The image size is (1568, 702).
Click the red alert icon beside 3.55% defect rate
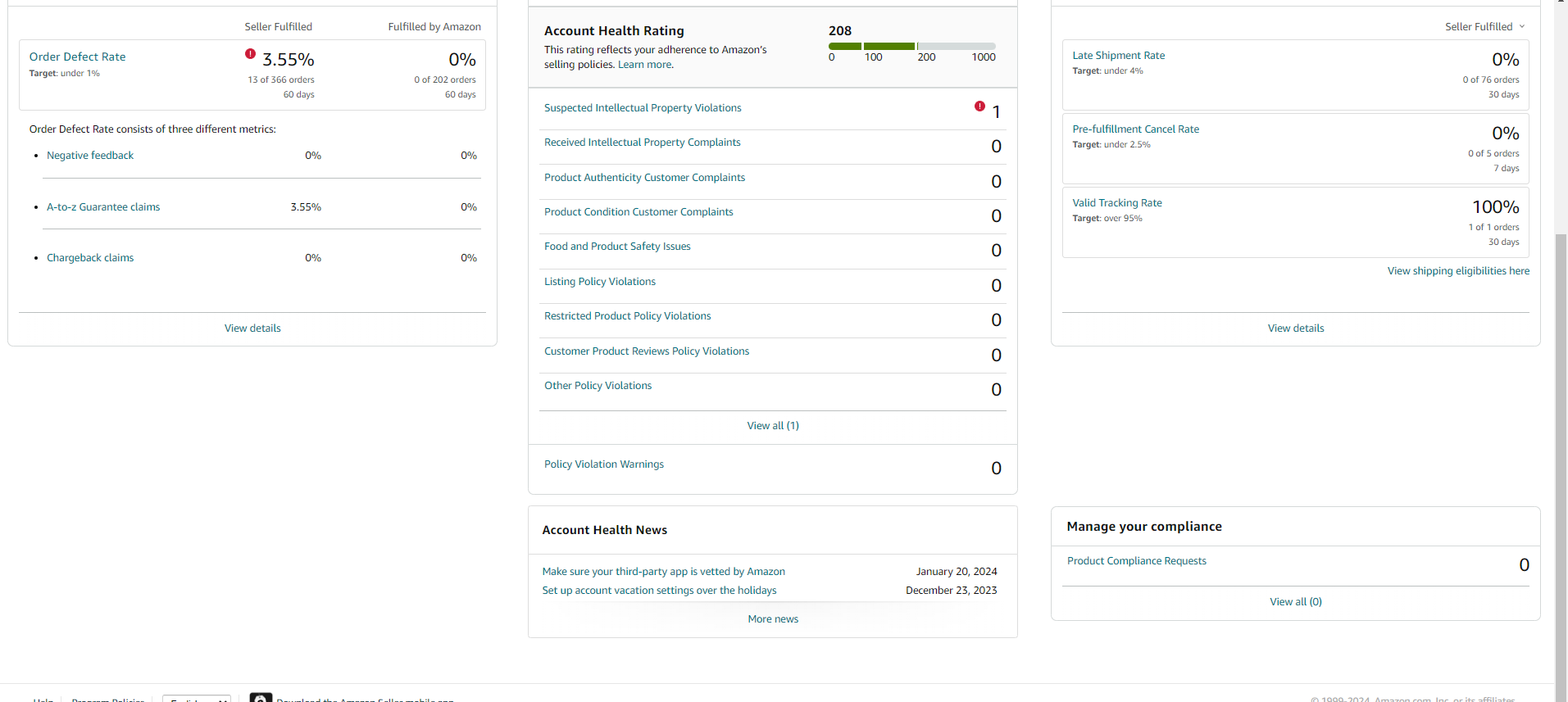point(250,54)
